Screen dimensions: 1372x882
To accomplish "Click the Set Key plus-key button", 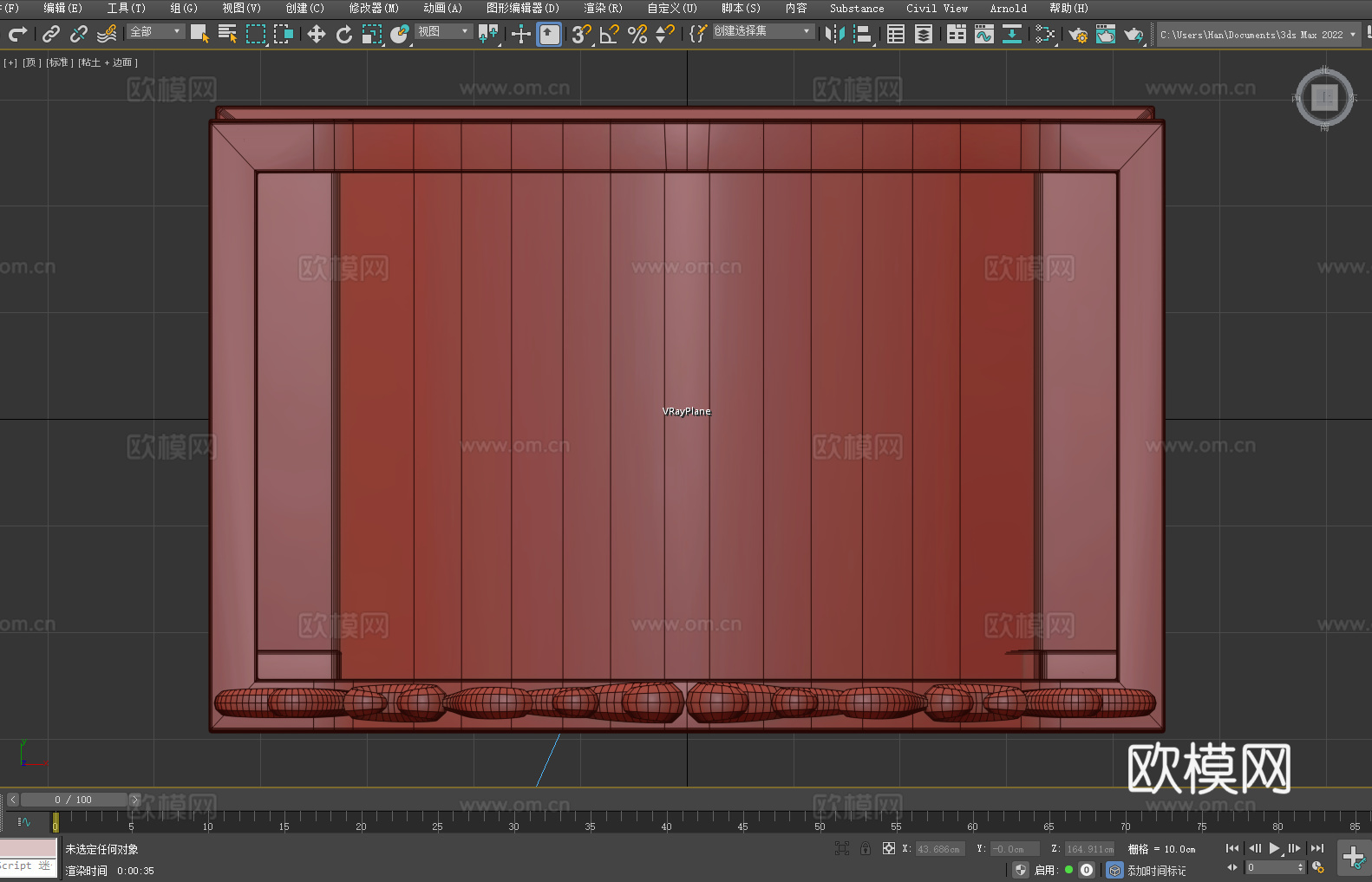I will tap(1353, 858).
